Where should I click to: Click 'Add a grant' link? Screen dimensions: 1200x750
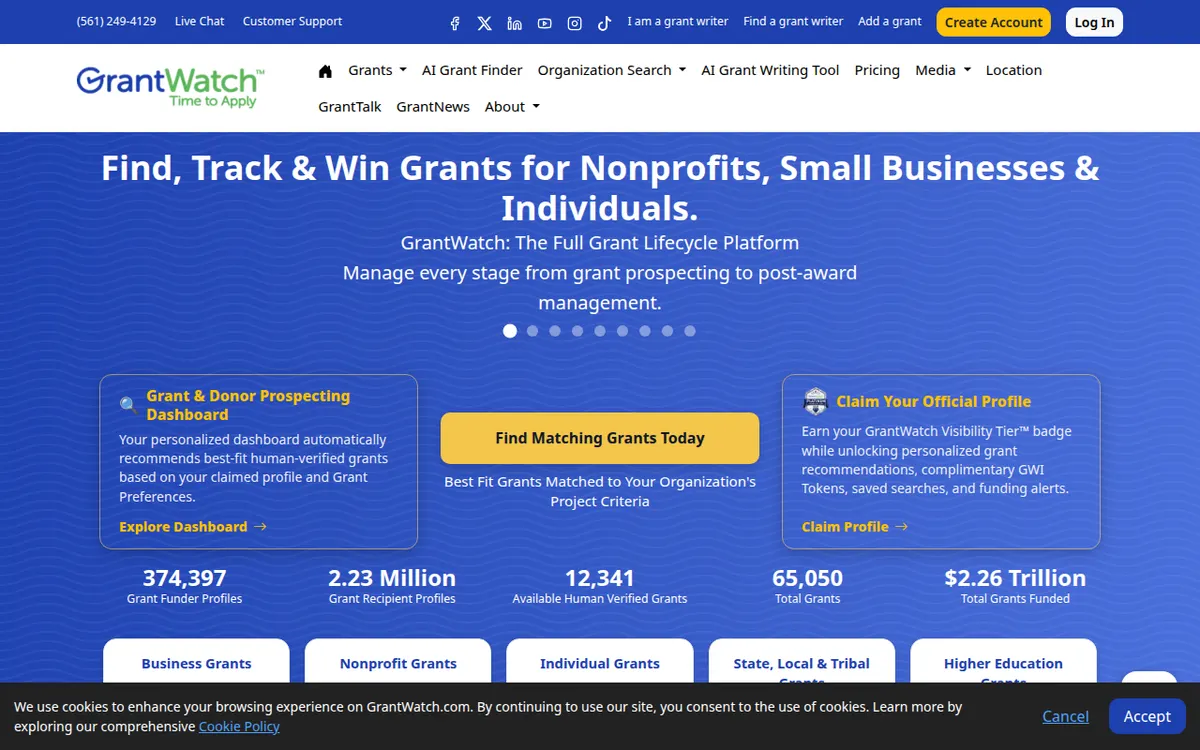890,21
